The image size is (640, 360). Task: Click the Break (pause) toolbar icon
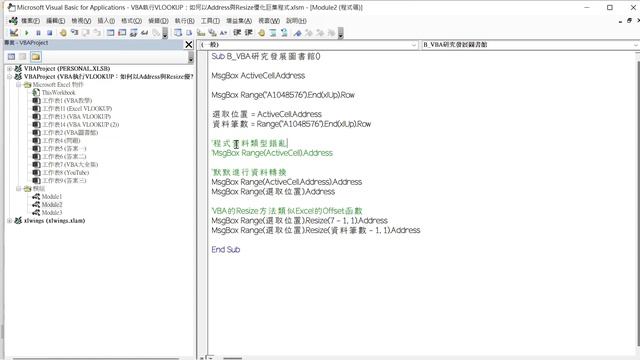(38, 33)
